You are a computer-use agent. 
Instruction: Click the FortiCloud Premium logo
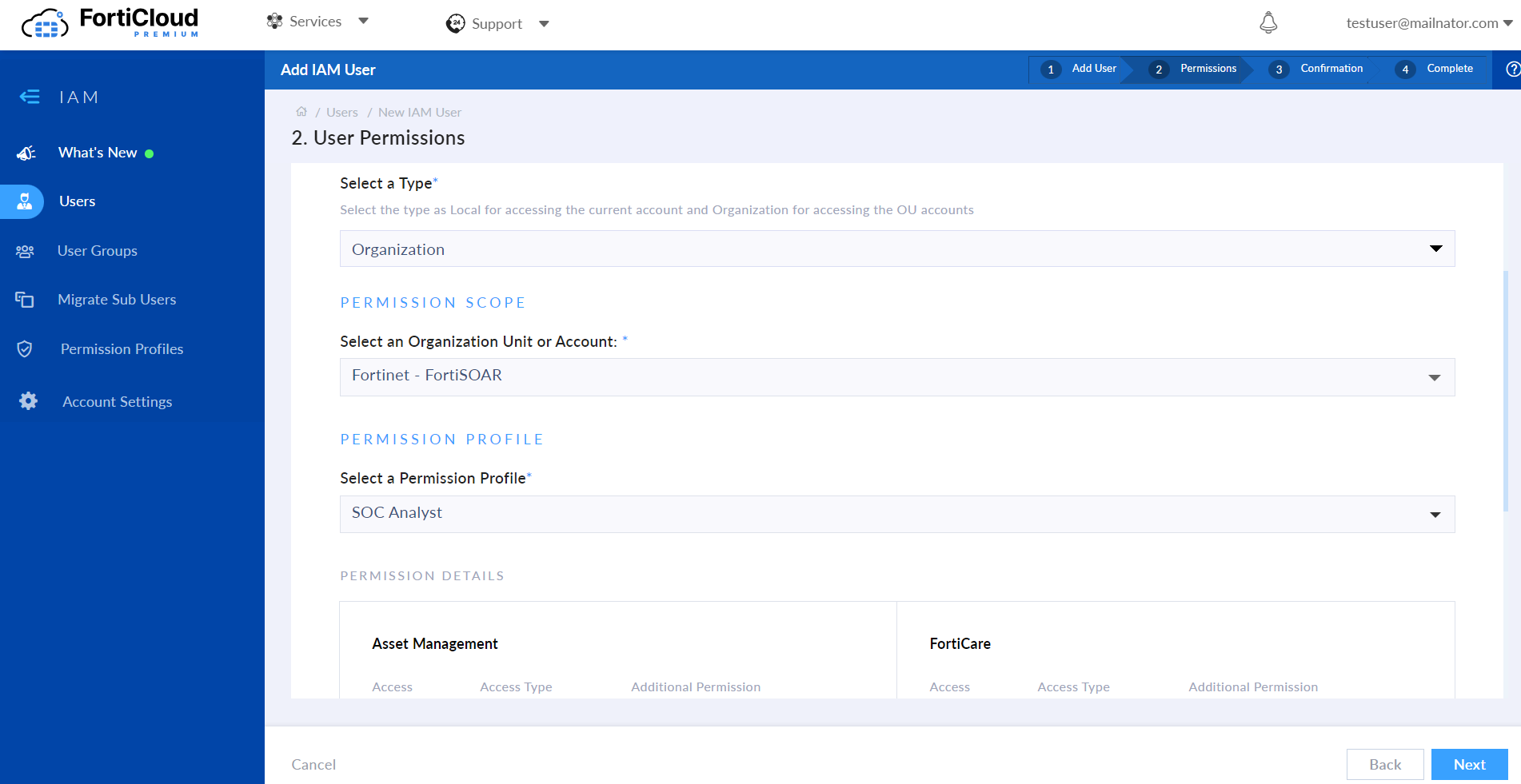click(x=110, y=22)
